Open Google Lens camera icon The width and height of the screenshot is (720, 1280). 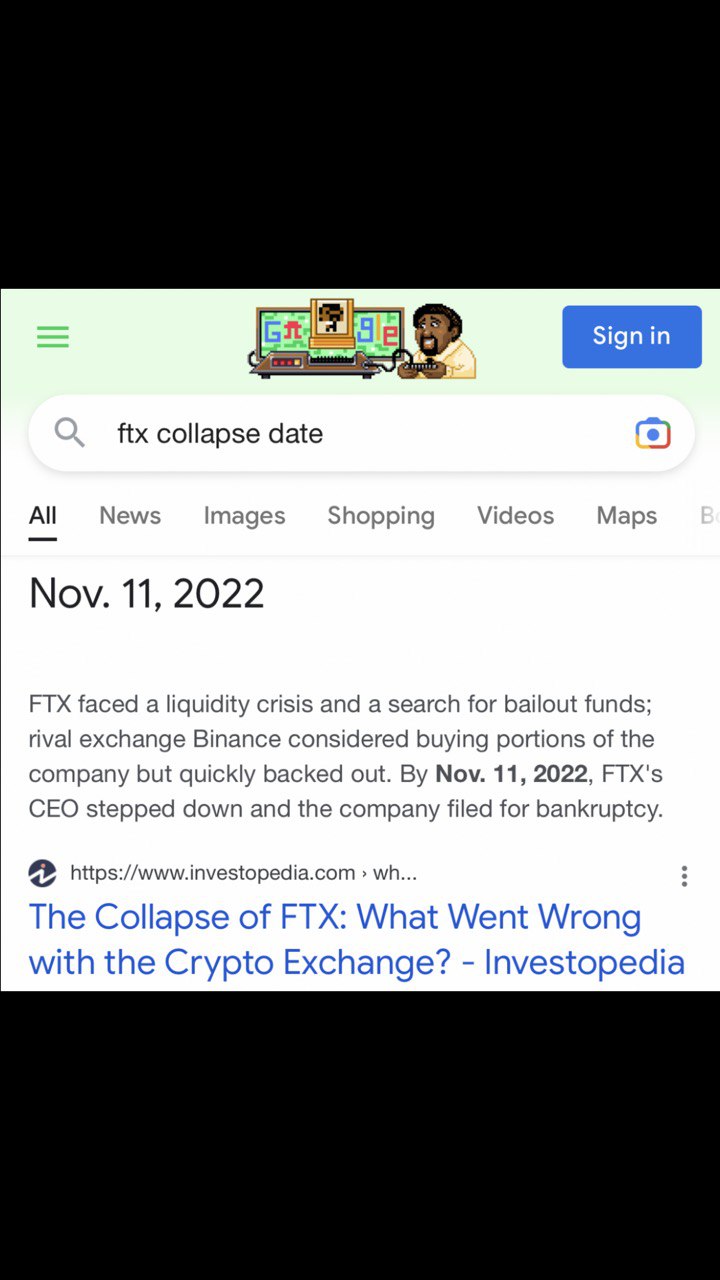click(x=652, y=433)
